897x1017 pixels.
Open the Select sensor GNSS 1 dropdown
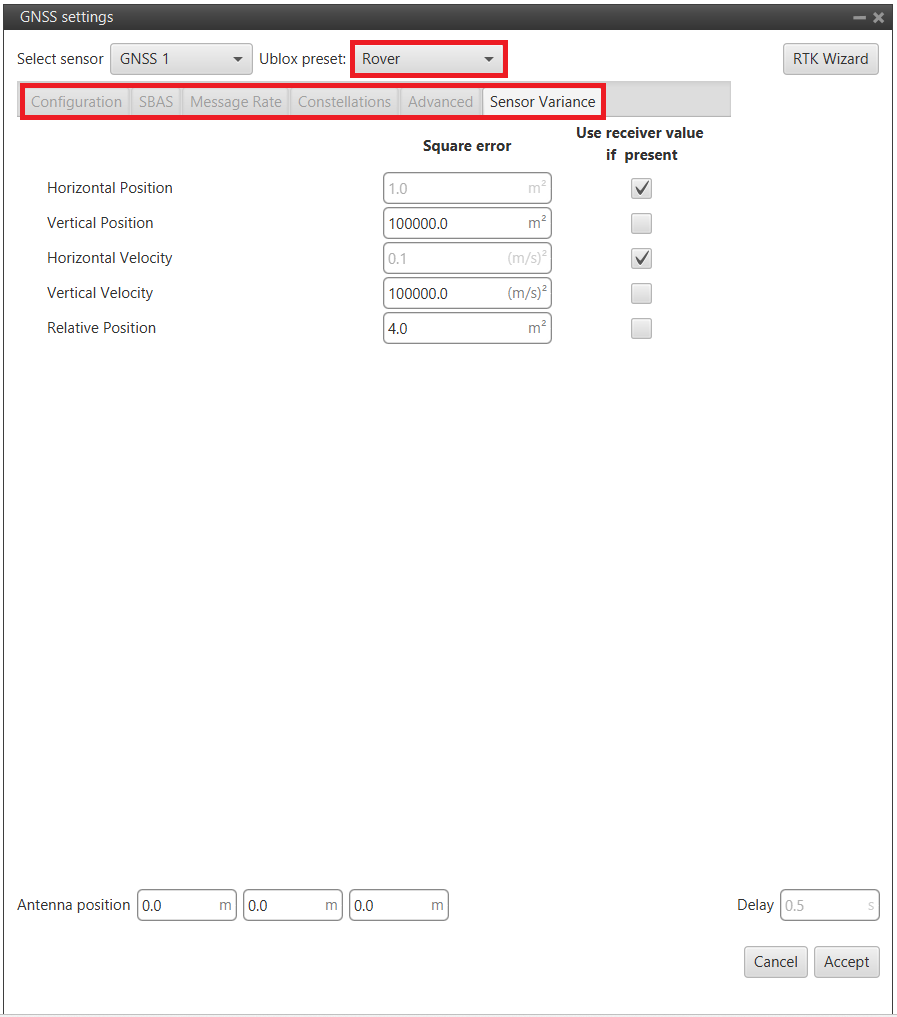tap(181, 59)
